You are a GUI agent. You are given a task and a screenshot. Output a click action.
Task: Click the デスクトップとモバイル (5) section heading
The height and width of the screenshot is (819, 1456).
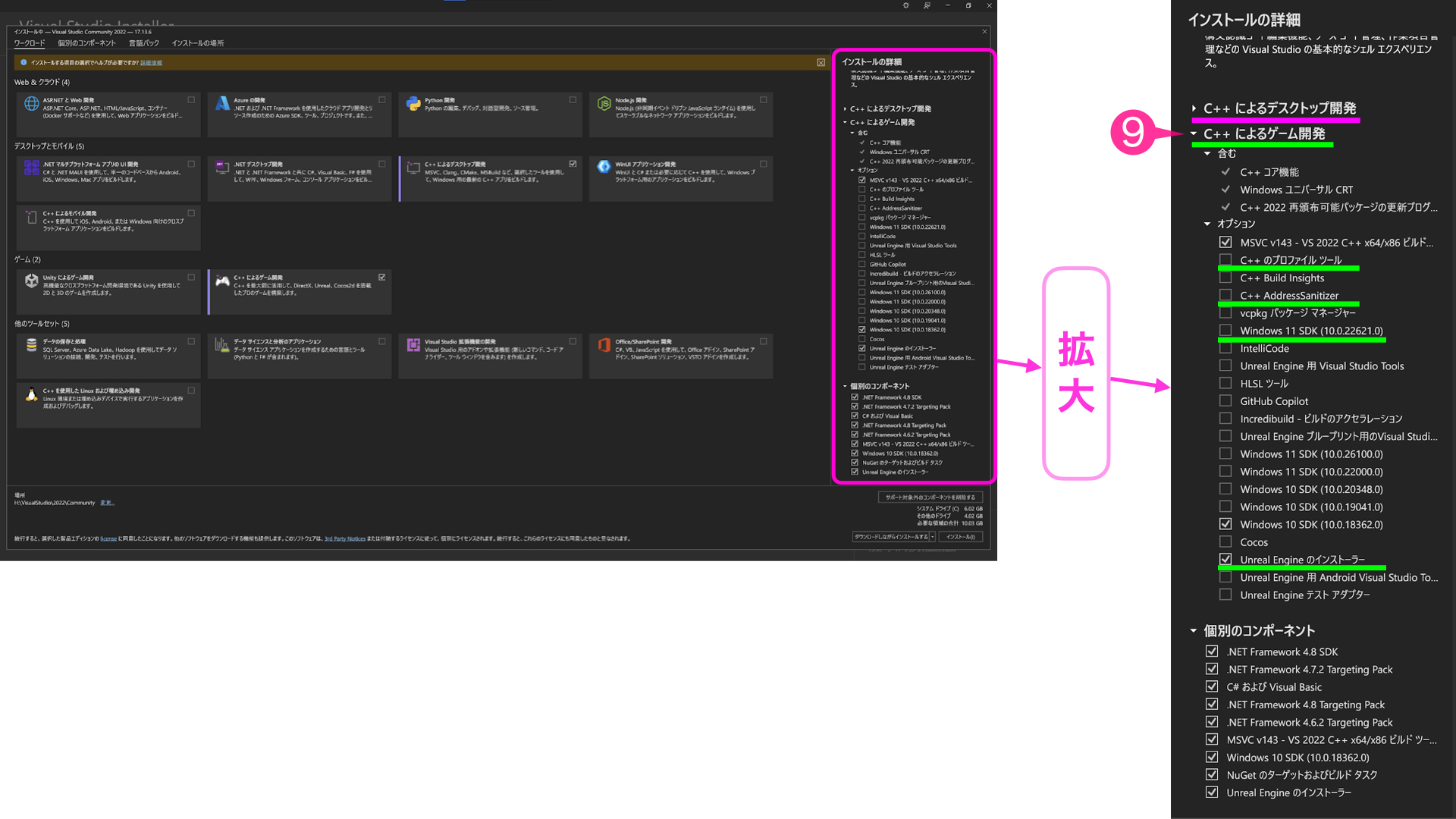pos(49,146)
